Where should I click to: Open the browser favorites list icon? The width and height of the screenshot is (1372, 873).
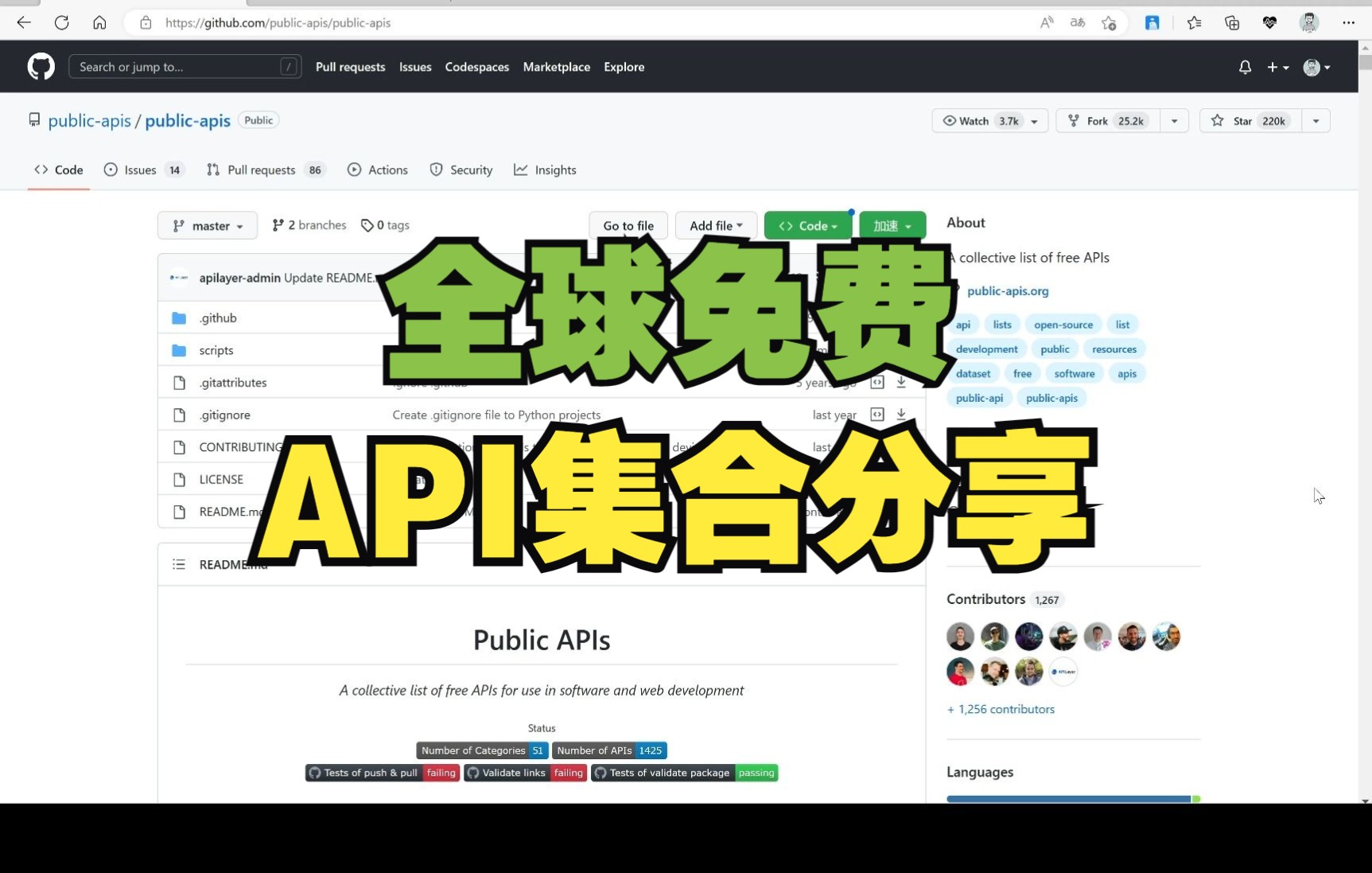pos(1194,22)
